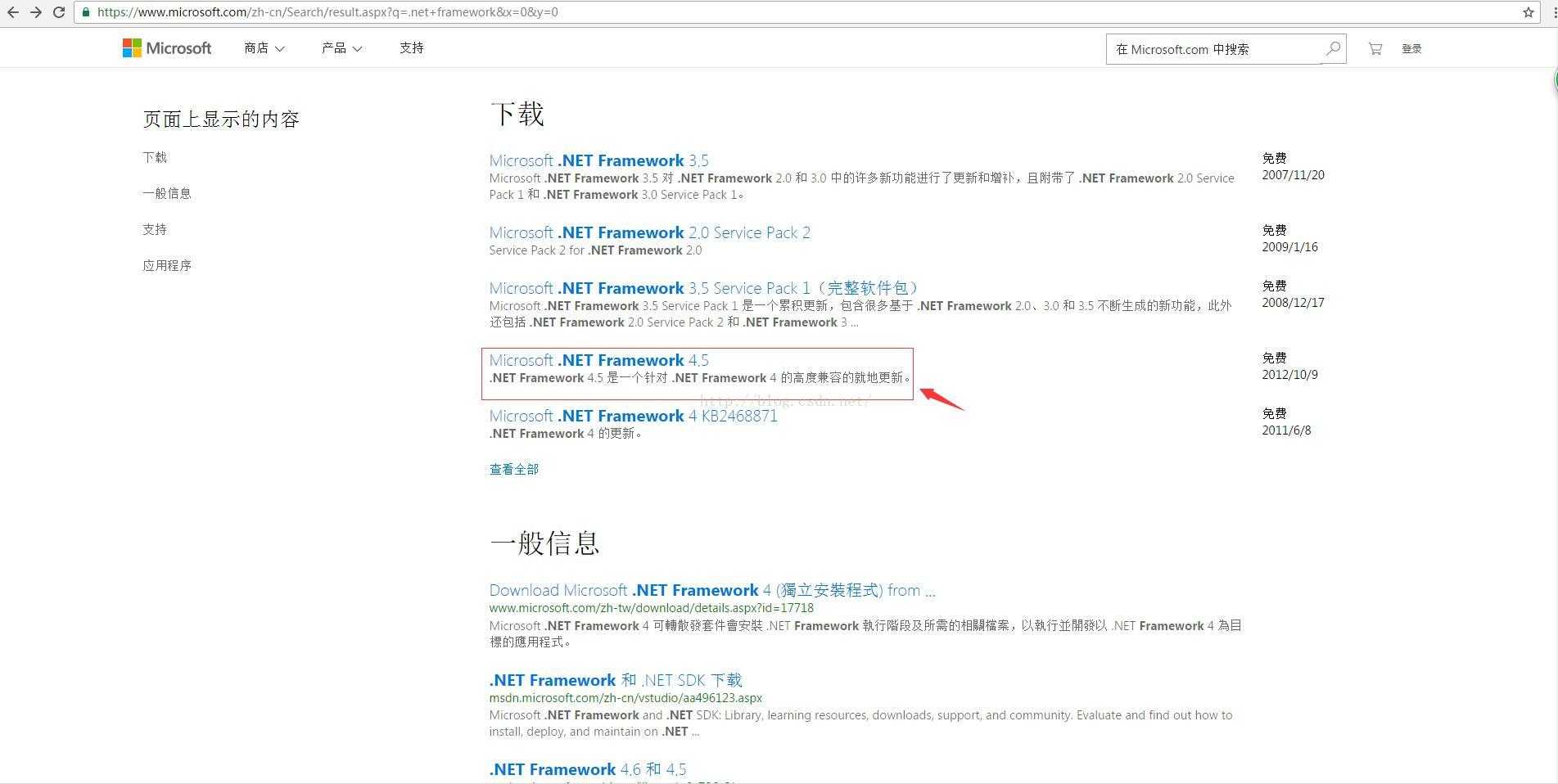Image resolution: width=1558 pixels, height=784 pixels.
Task: Open Microsoft .NET Framework 3.5 download
Action: tap(598, 160)
